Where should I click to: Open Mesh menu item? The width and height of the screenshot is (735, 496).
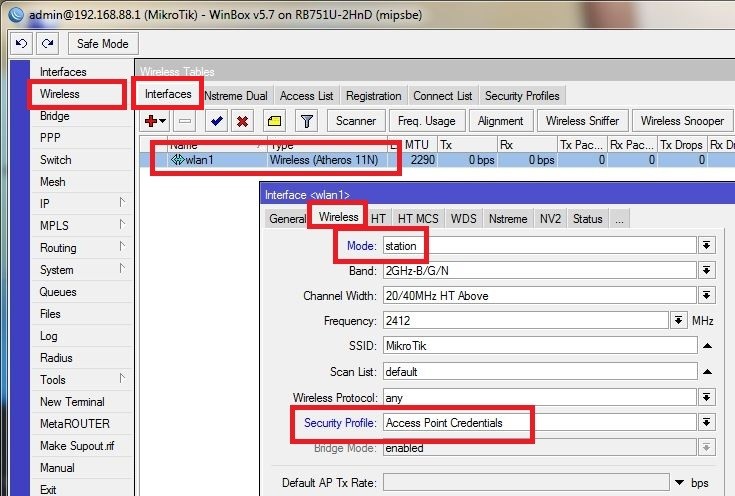(x=52, y=182)
